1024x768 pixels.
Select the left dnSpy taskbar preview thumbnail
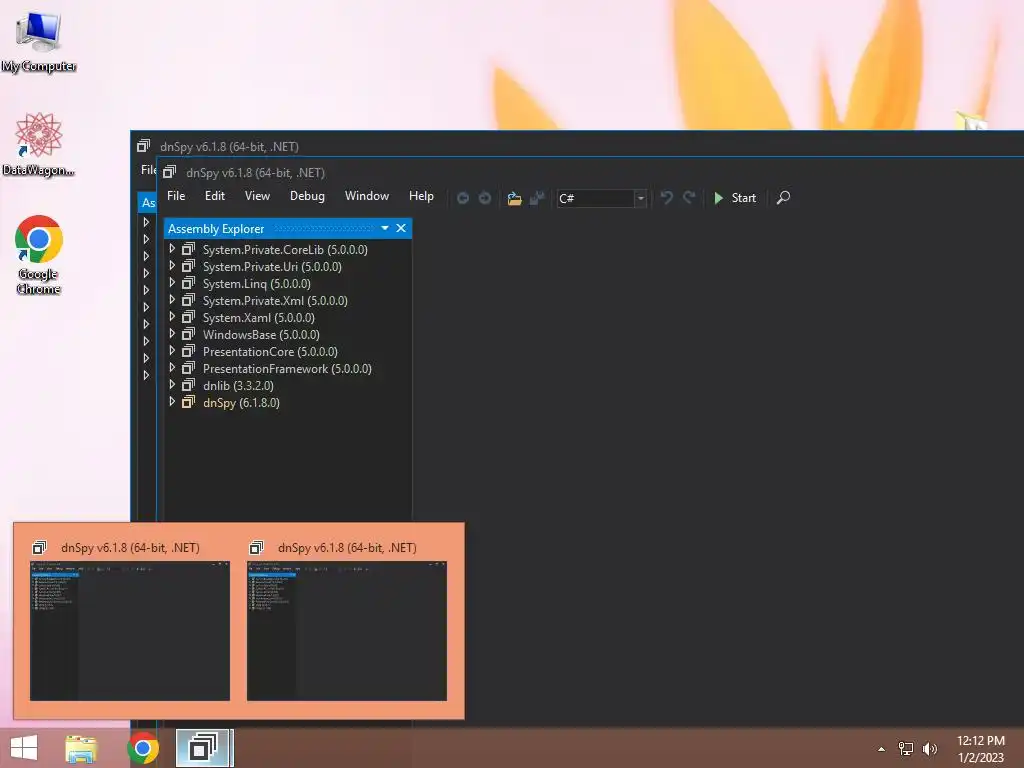130,631
